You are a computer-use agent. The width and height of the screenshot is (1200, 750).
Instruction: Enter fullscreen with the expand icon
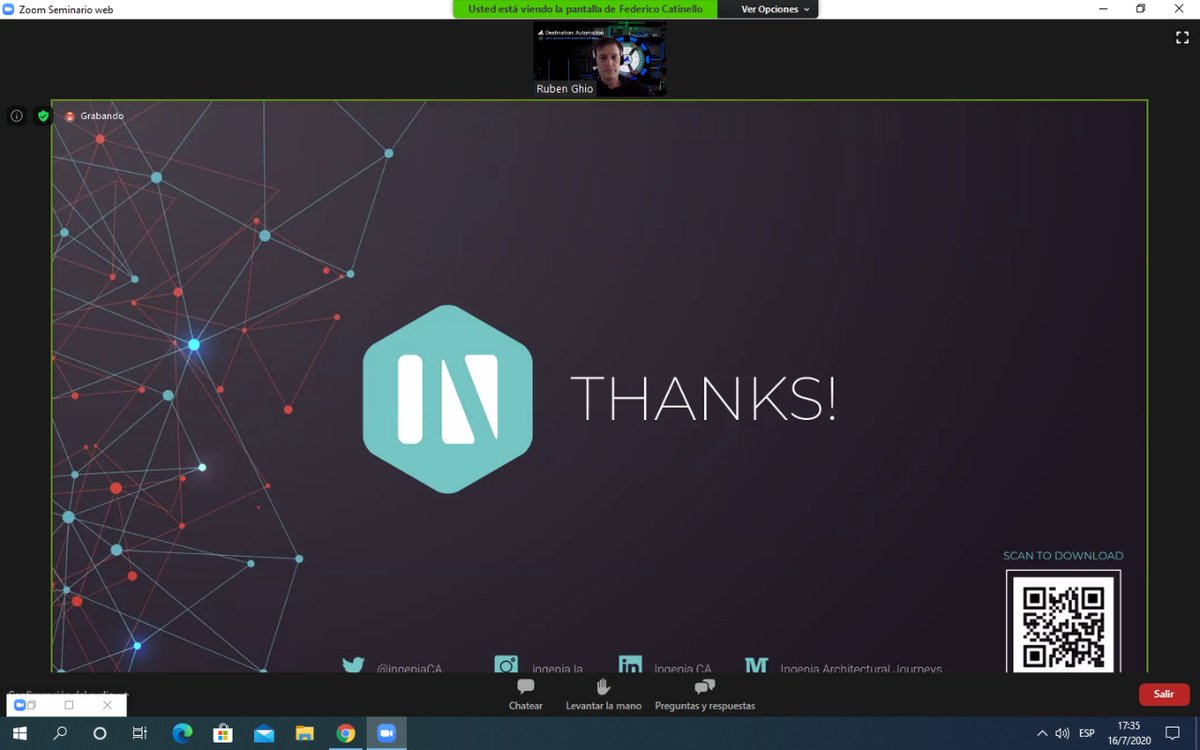pos(1182,37)
